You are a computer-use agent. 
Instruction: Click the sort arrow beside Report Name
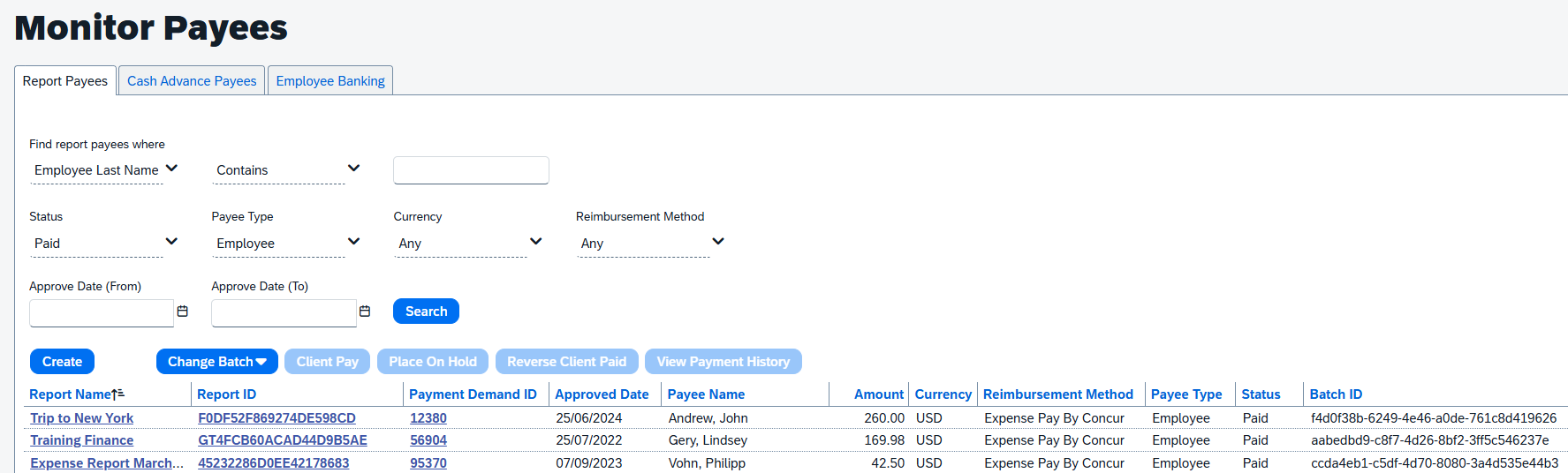[117, 394]
